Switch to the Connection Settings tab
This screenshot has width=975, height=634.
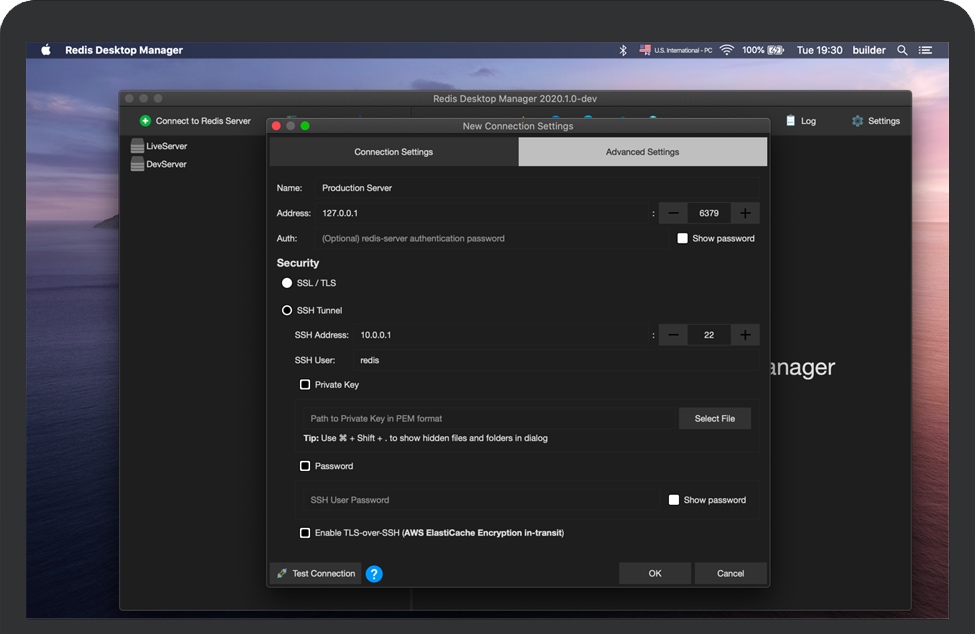click(x=393, y=152)
